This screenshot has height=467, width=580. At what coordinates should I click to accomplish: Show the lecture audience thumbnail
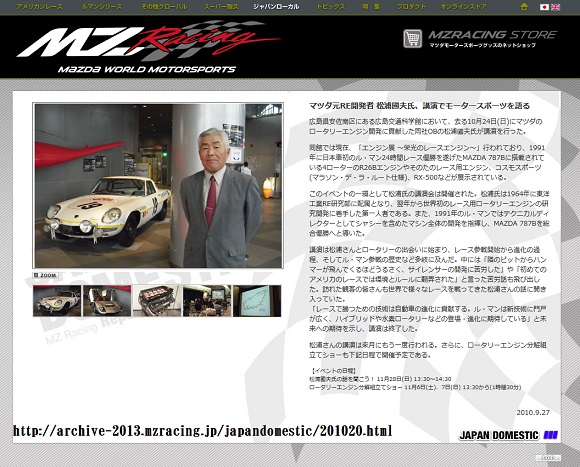(207, 301)
